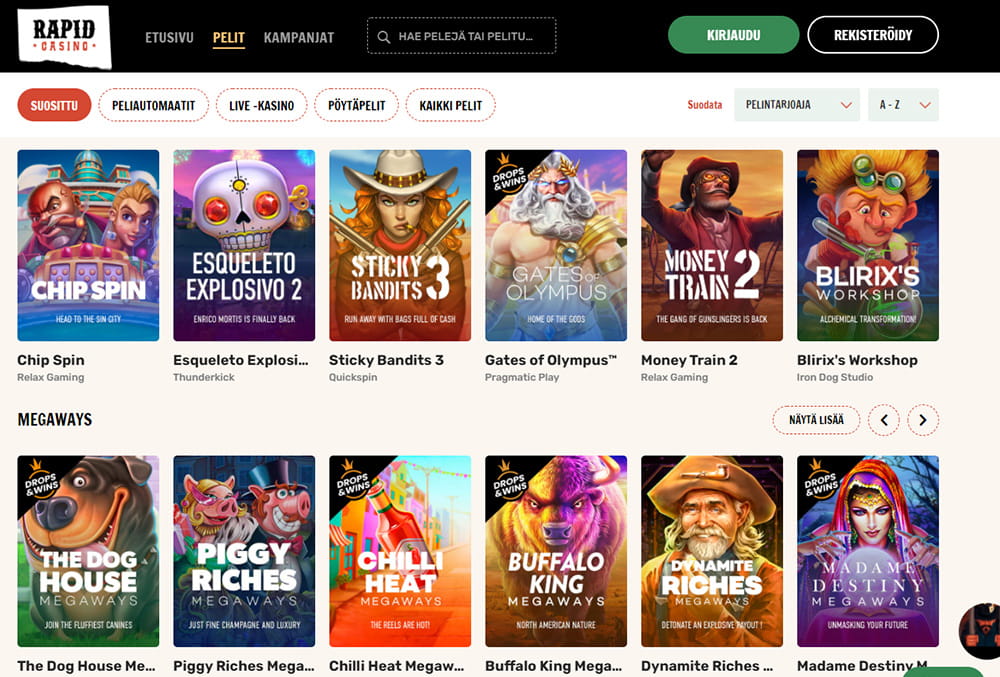Select the Pöytäpelit category tab

(x=357, y=105)
